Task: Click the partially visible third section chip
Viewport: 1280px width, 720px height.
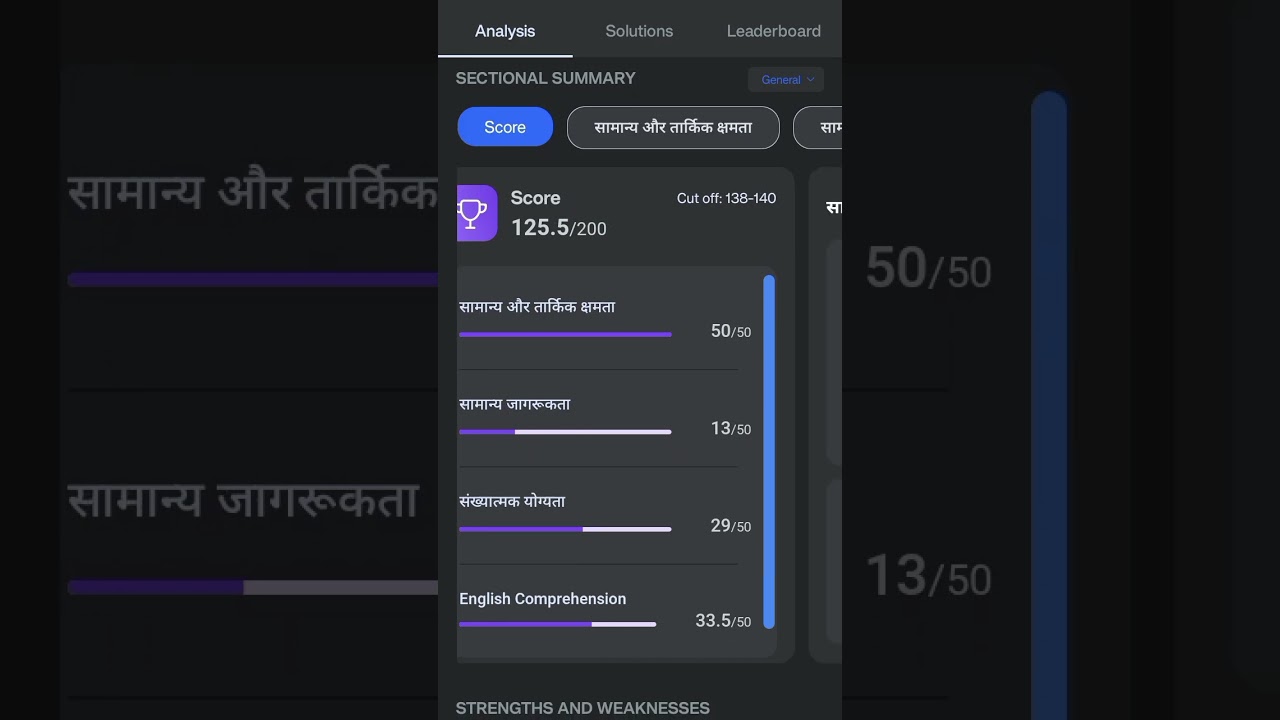Action: click(820, 127)
